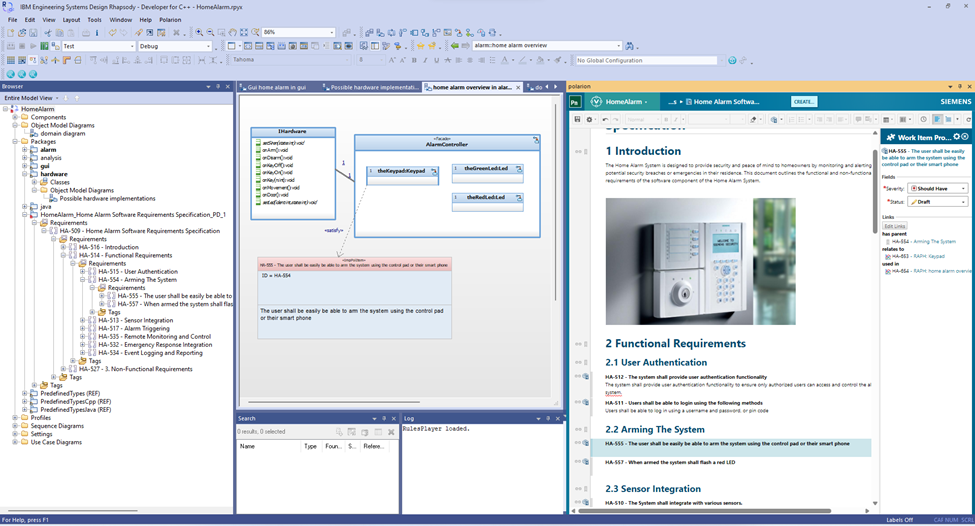Click the Underline formatting icon

(x=437, y=60)
